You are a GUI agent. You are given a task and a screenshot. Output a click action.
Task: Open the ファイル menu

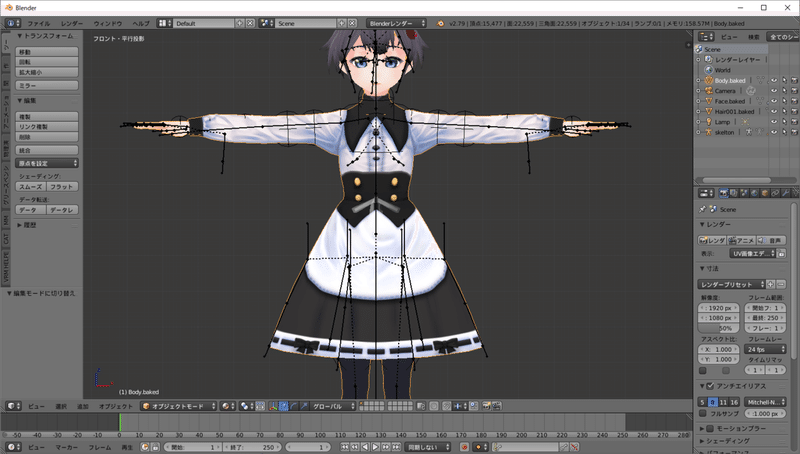tap(39, 23)
